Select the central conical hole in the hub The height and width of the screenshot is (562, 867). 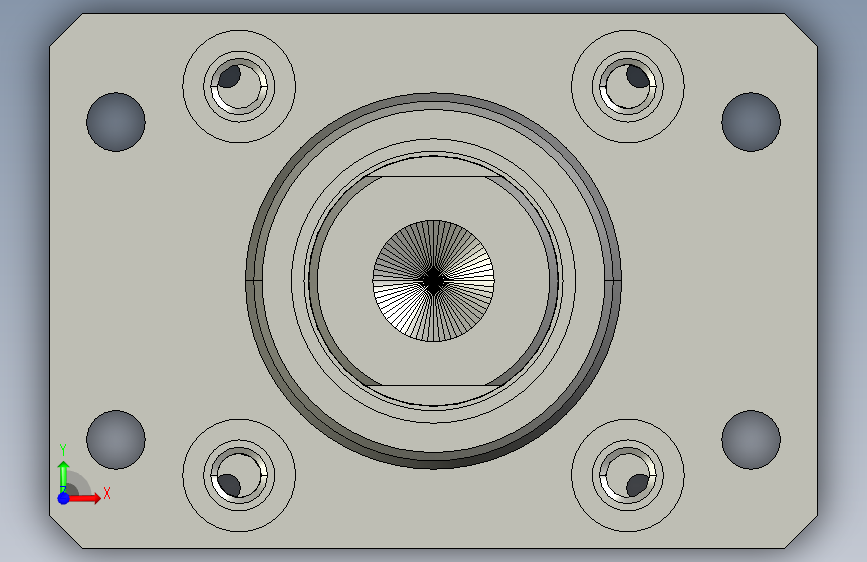(x=434, y=281)
